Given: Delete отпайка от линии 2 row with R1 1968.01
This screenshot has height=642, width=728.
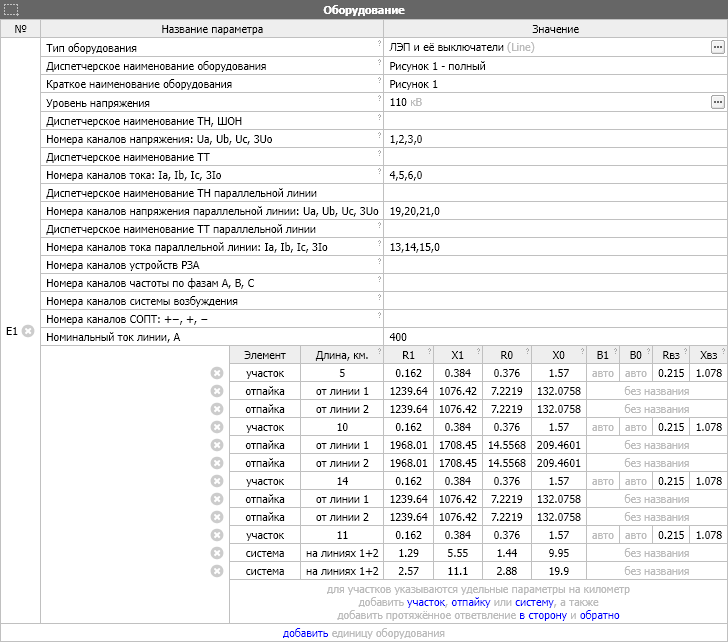Looking at the screenshot, I should coord(217,463).
